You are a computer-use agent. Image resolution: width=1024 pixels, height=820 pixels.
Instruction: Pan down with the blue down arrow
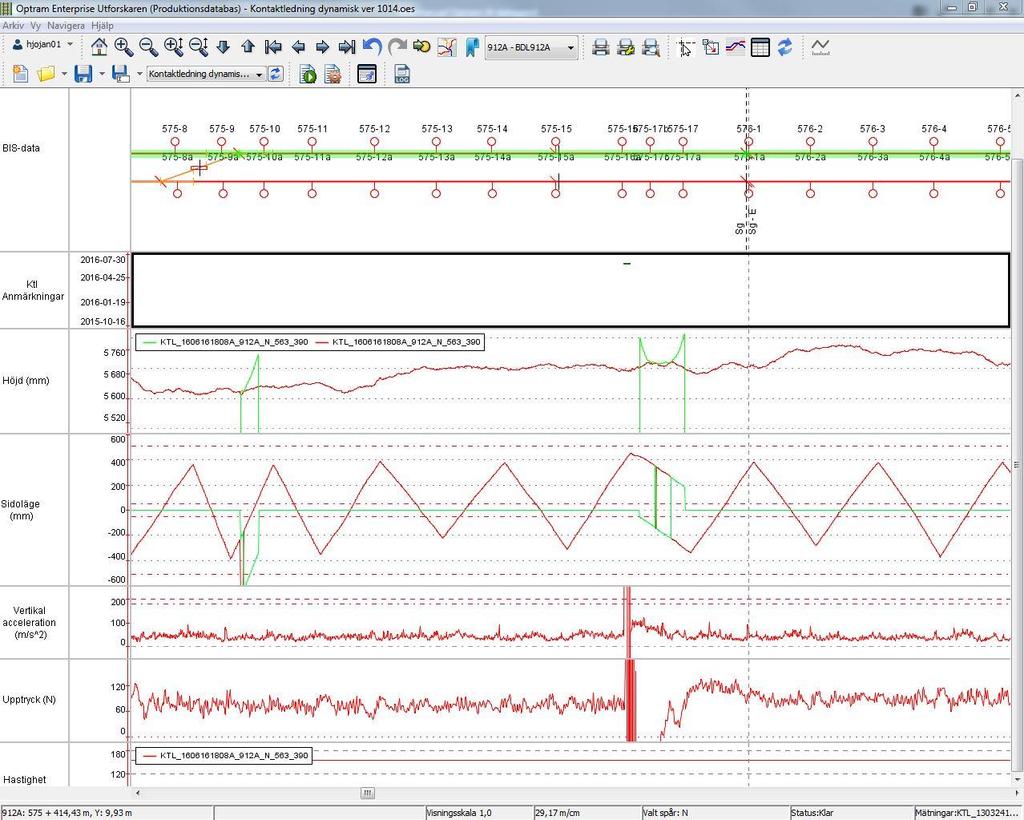click(x=223, y=47)
